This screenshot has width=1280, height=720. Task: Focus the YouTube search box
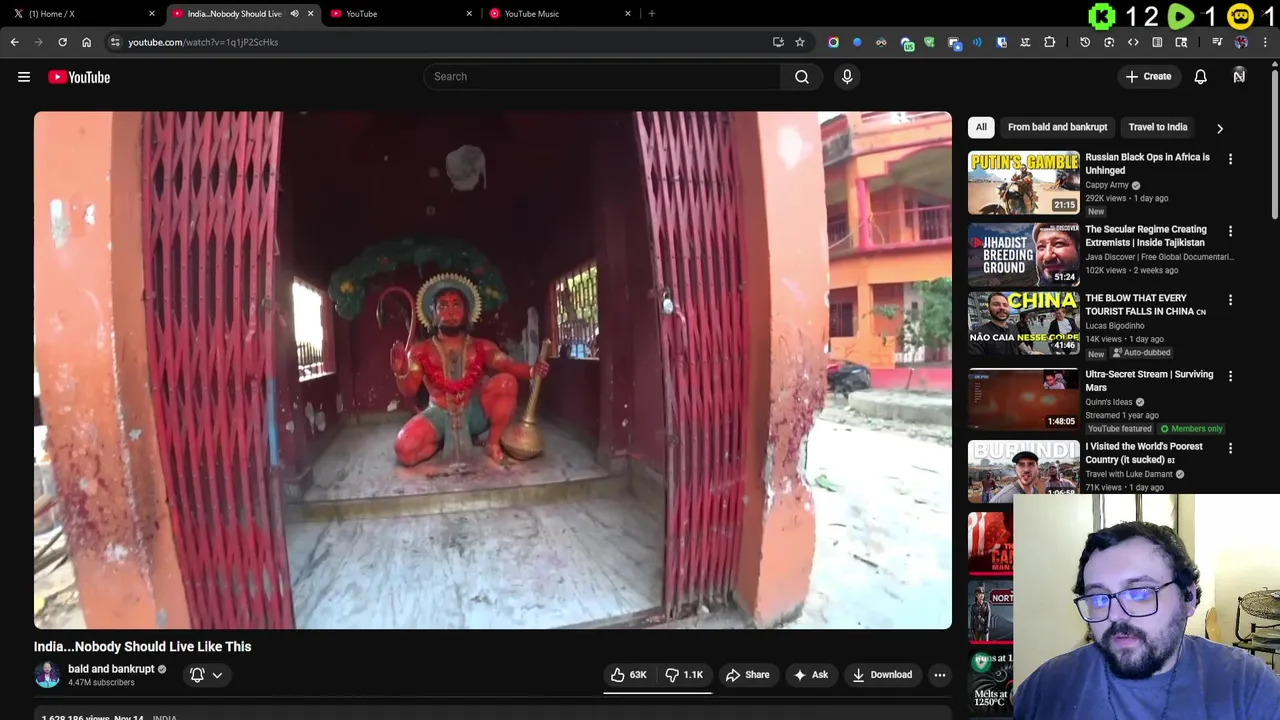pos(602,77)
